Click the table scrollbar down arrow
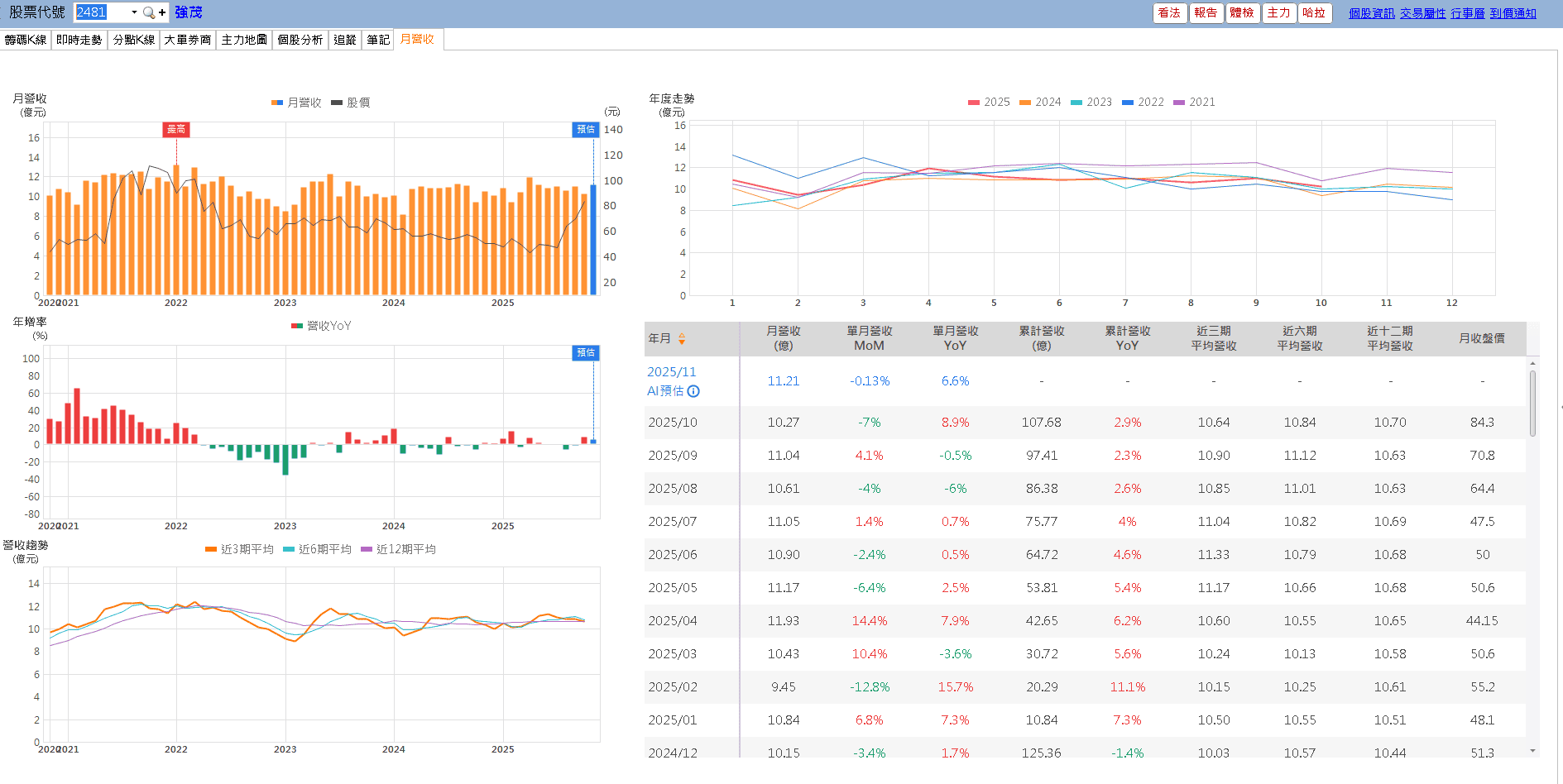1563x784 pixels. click(1532, 751)
